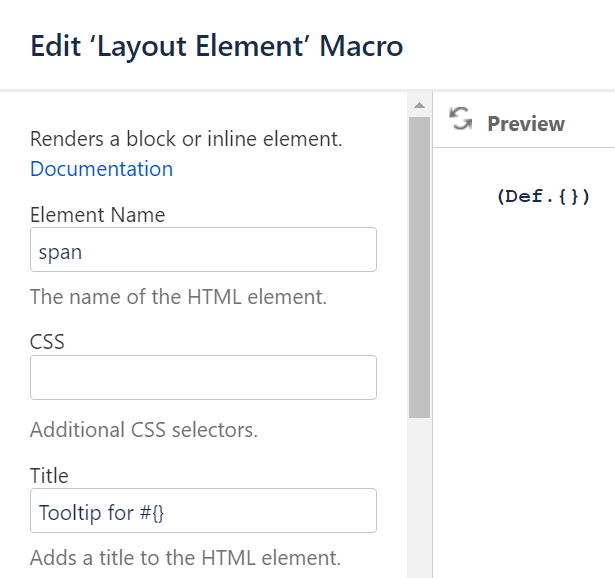Image resolution: width=615 pixels, height=578 pixels.
Task: Click the 'Renders a block or inline element' description
Action: (186, 139)
